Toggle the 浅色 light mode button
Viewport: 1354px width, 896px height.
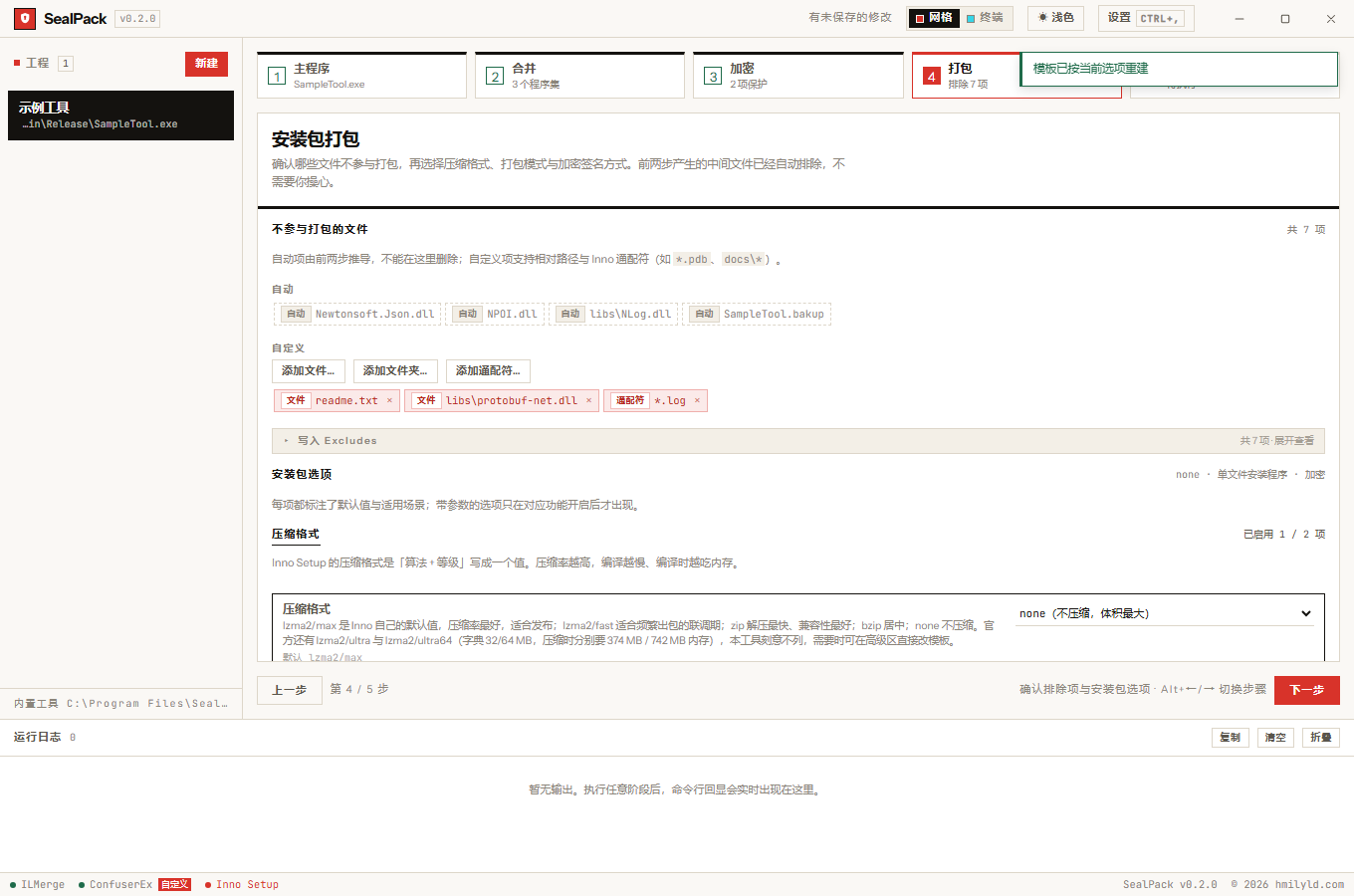(x=1056, y=18)
